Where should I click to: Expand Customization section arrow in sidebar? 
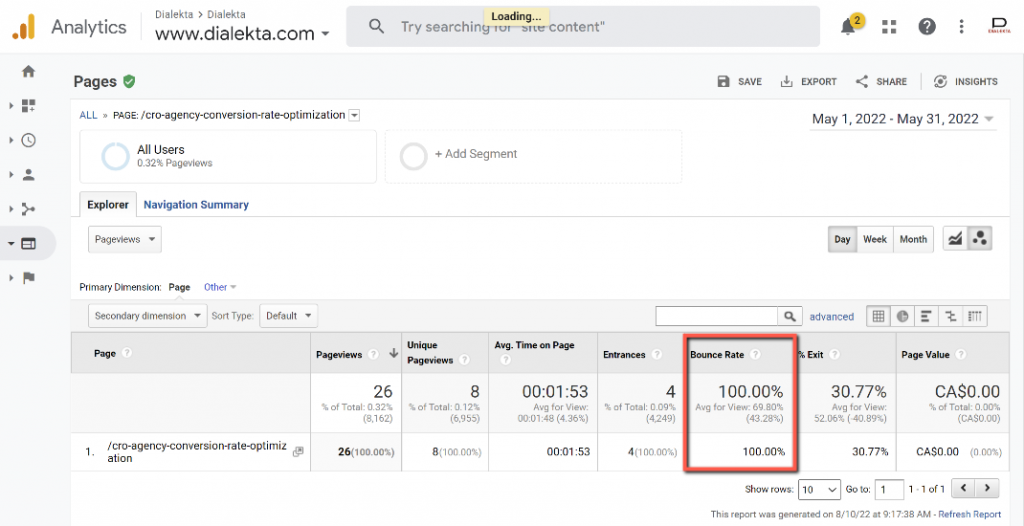point(11,106)
